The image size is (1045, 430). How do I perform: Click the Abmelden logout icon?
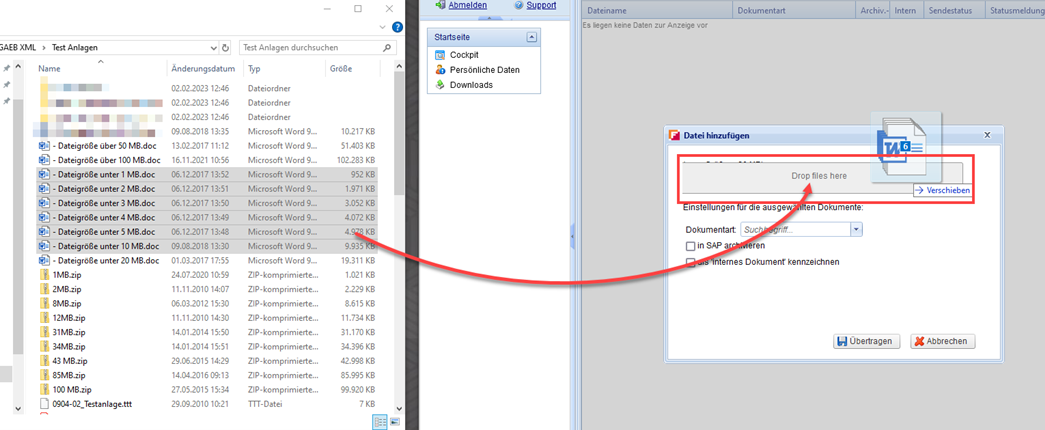[x=440, y=5]
